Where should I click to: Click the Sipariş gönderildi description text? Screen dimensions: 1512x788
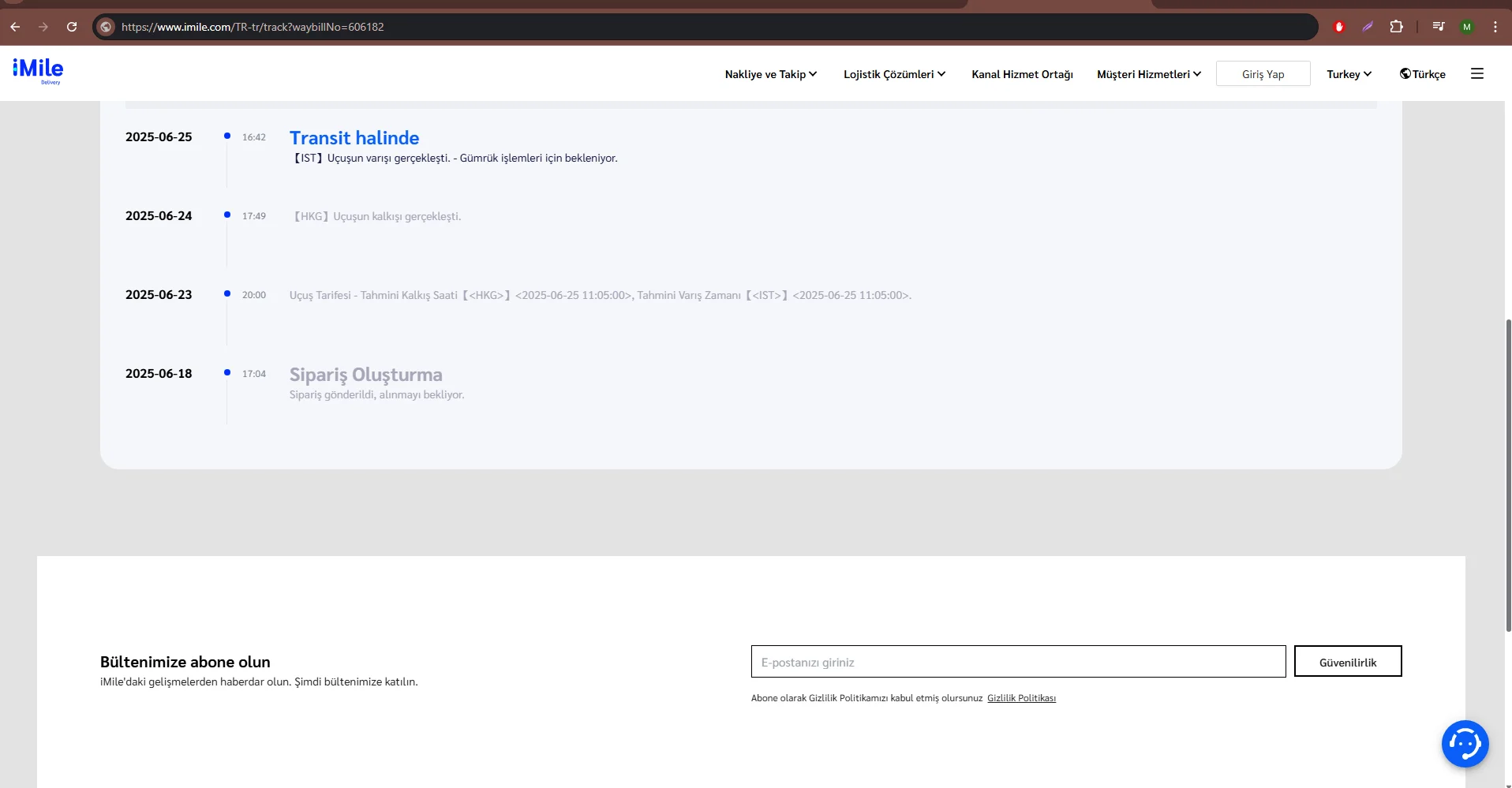point(377,394)
